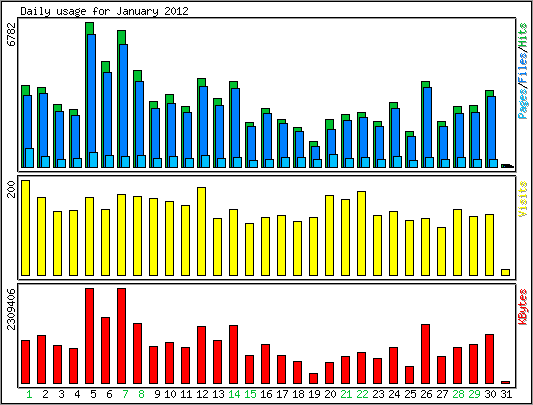533x405 pixels.
Task: Click the 6782 axis scale value
Action: click(x=12, y=34)
